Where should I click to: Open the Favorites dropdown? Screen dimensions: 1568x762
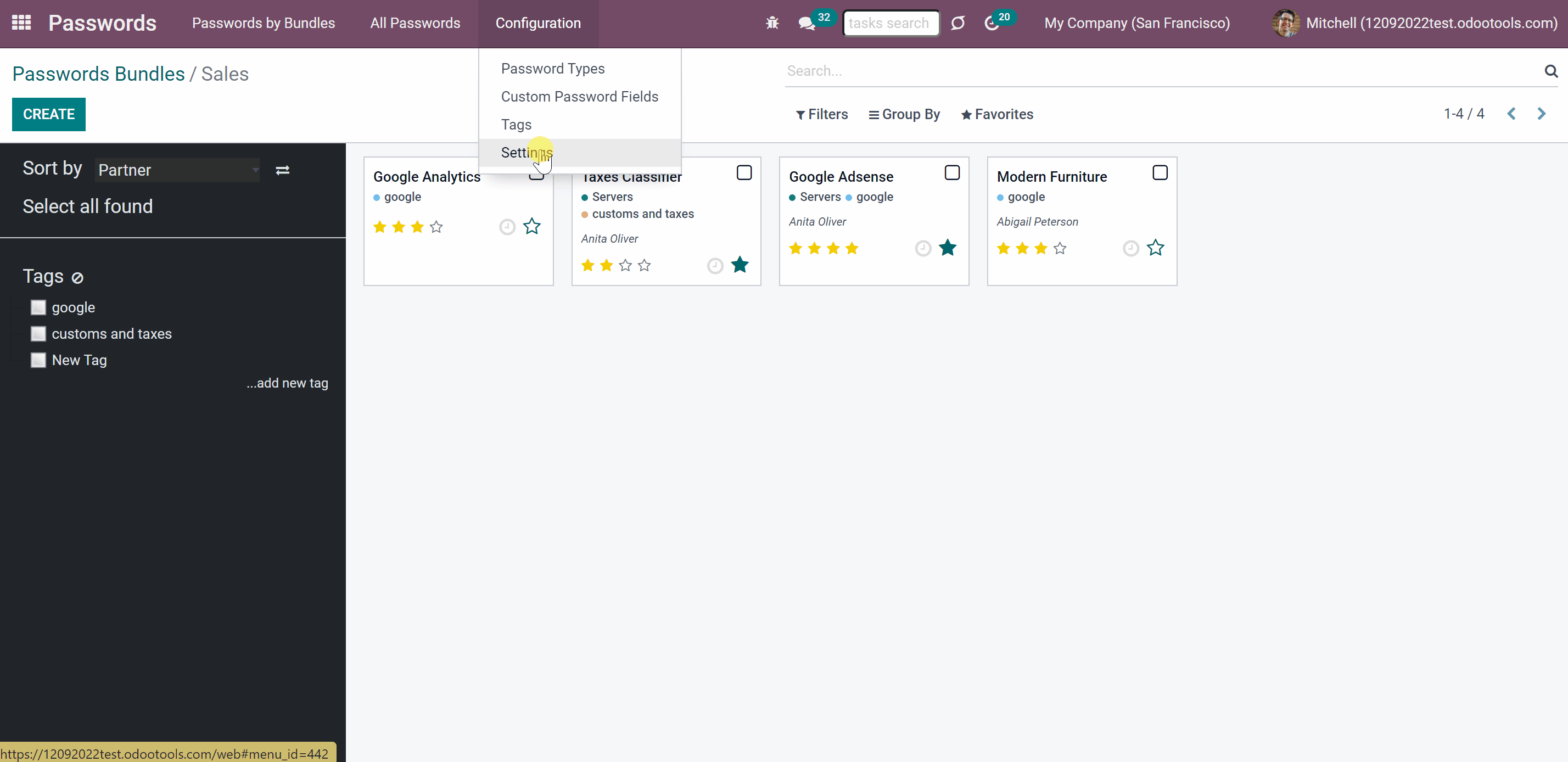(x=997, y=114)
